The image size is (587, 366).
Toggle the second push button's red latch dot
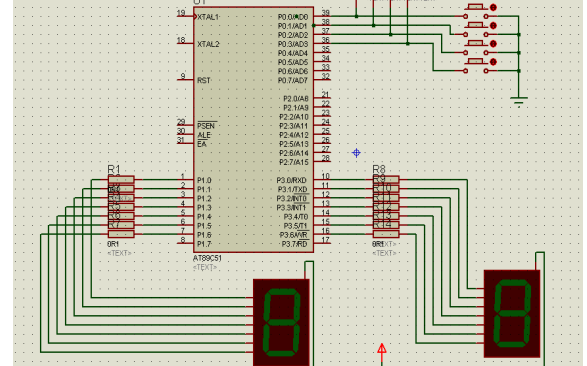(493, 25)
